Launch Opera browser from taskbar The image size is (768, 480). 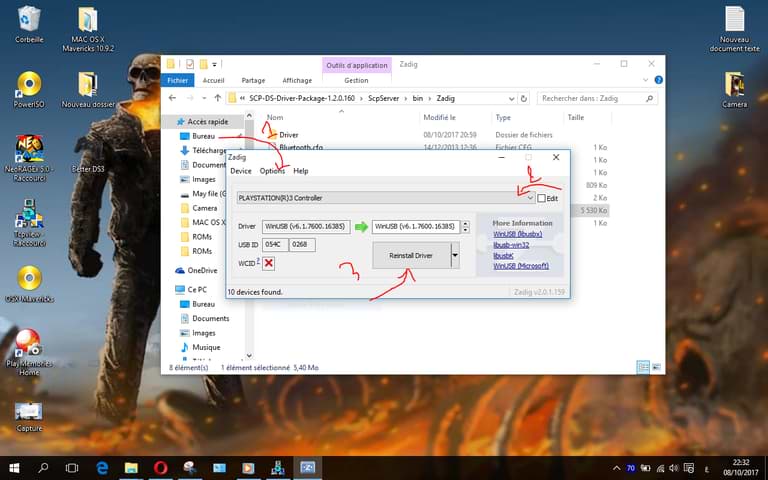tap(160, 468)
